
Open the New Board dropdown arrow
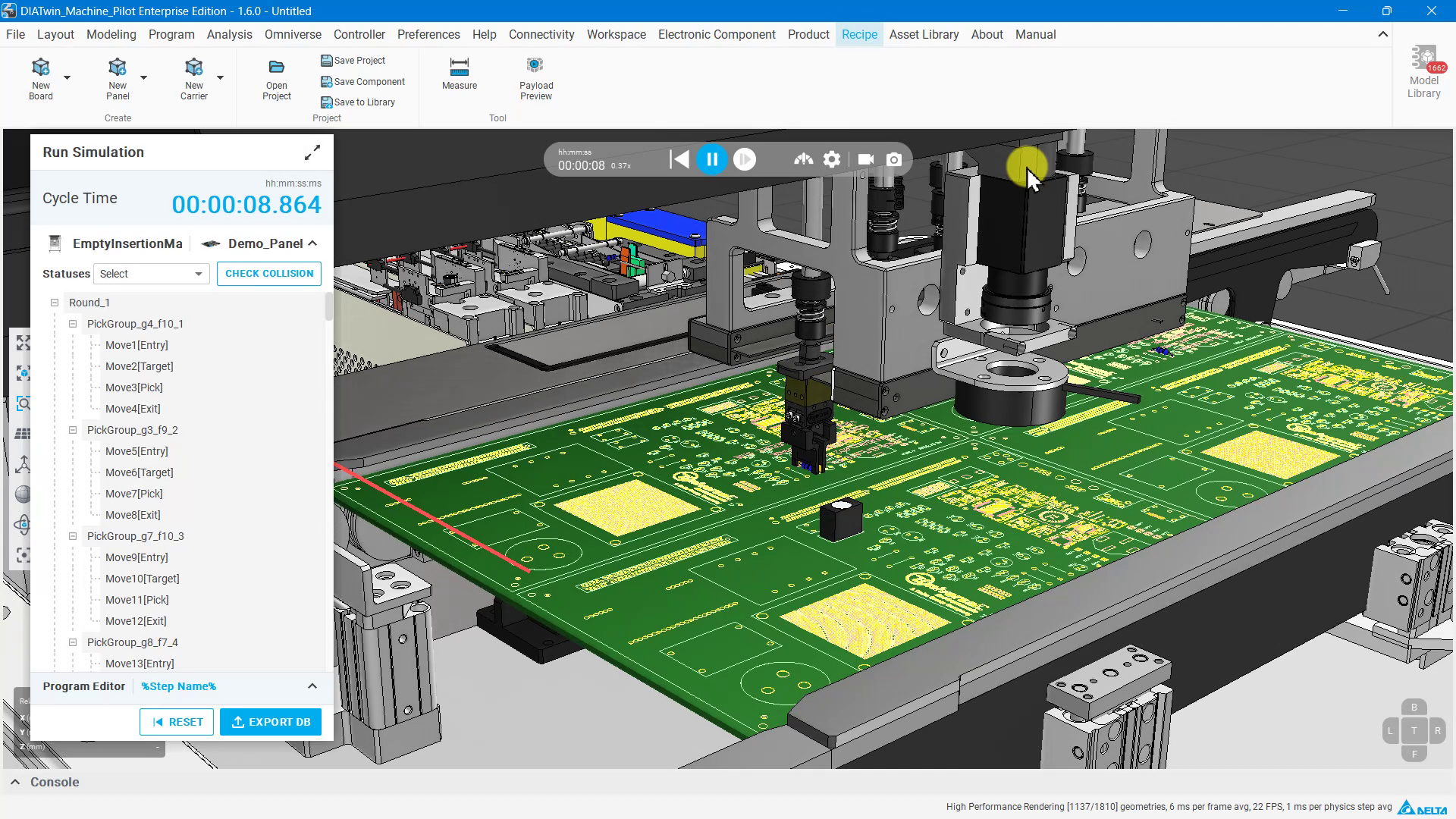click(67, 77)
